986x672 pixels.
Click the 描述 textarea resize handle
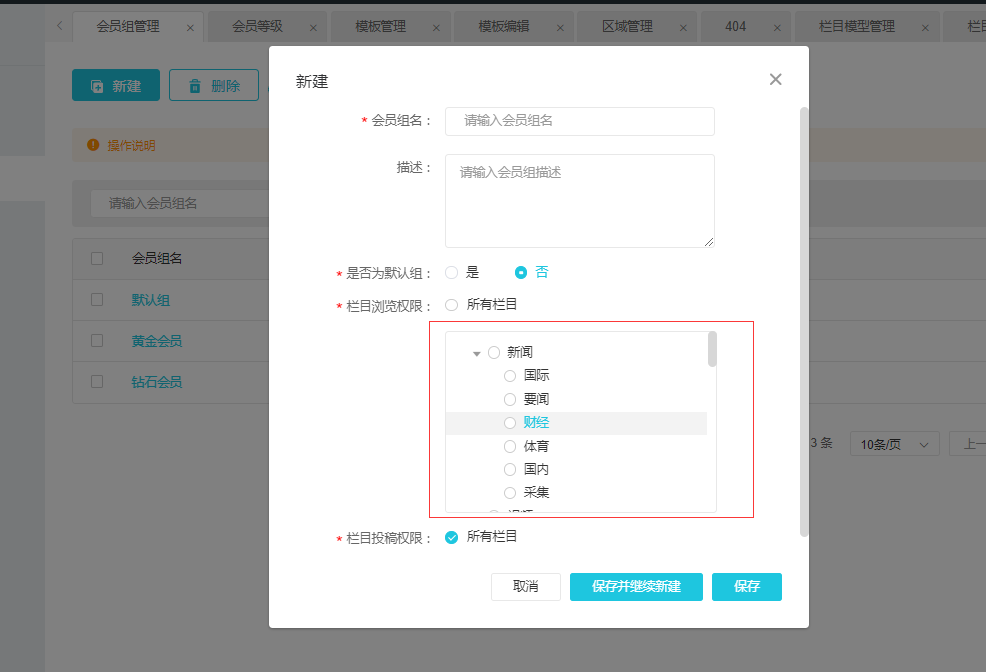pos(709,242)
